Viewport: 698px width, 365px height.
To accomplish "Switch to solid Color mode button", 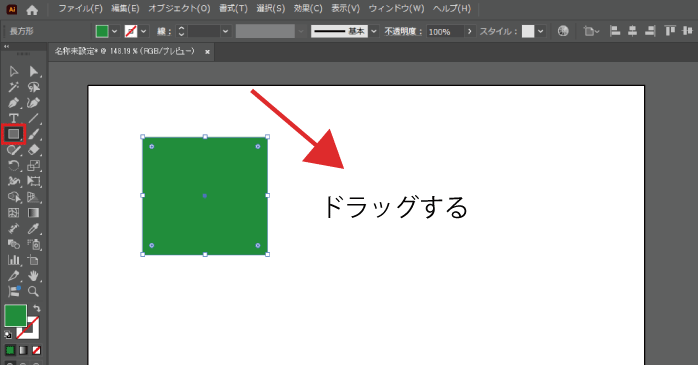I will pos(10,350).
